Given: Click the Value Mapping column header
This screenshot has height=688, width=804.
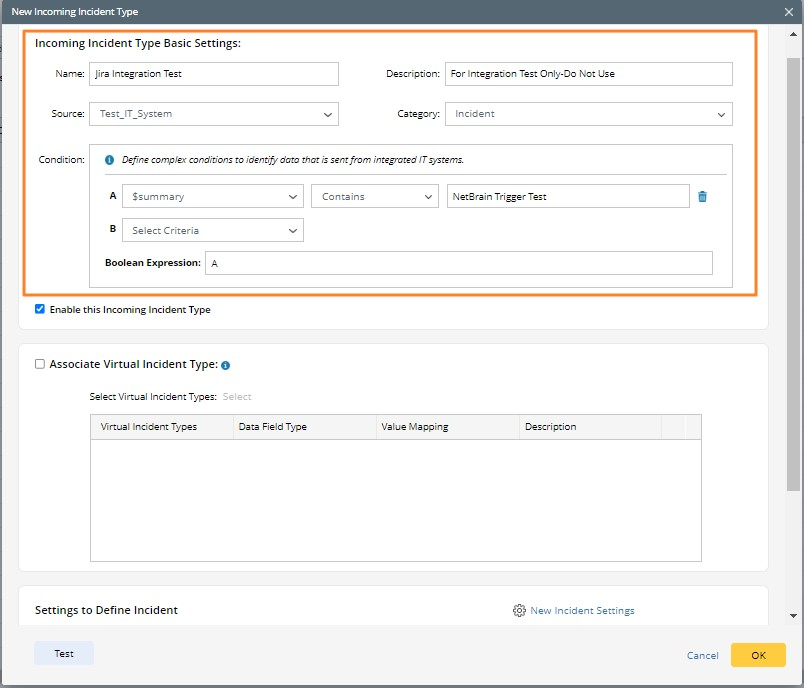Looking at the screenshot, I should click(x=414, y=427).
